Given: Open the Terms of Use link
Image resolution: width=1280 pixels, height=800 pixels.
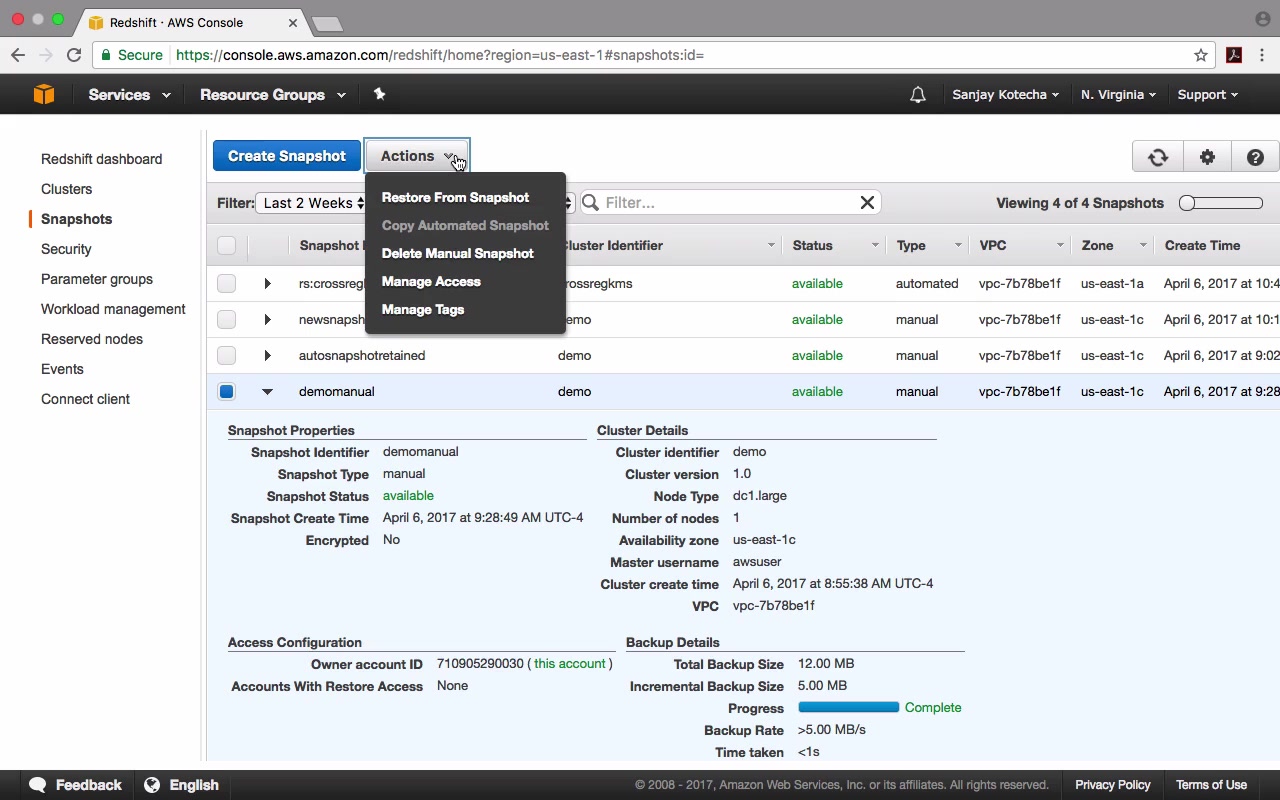Looking at the screenshot, I should [1211, 785].
